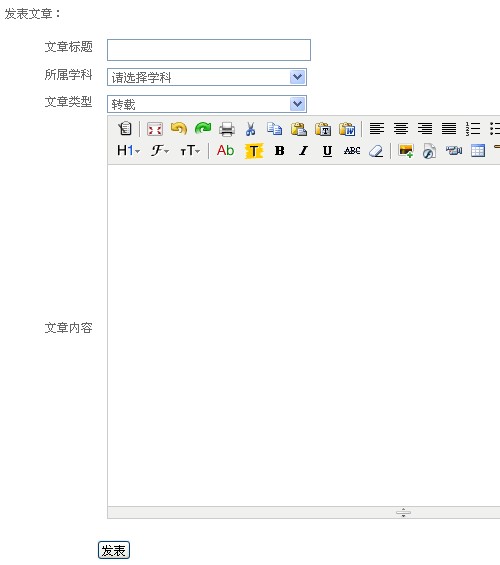The width and height of the screenshot is (500, 565).
Task: Open the 所属学科 subject dropdown
Action: pos(207,77)
